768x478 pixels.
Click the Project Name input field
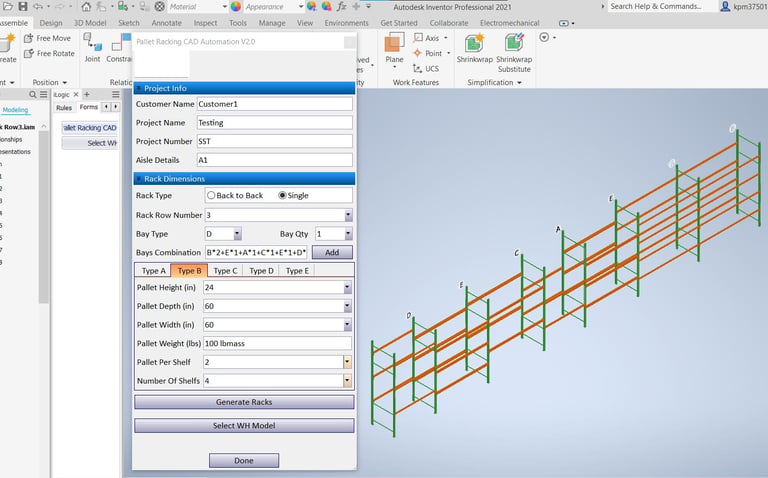[x=274, y=123]
